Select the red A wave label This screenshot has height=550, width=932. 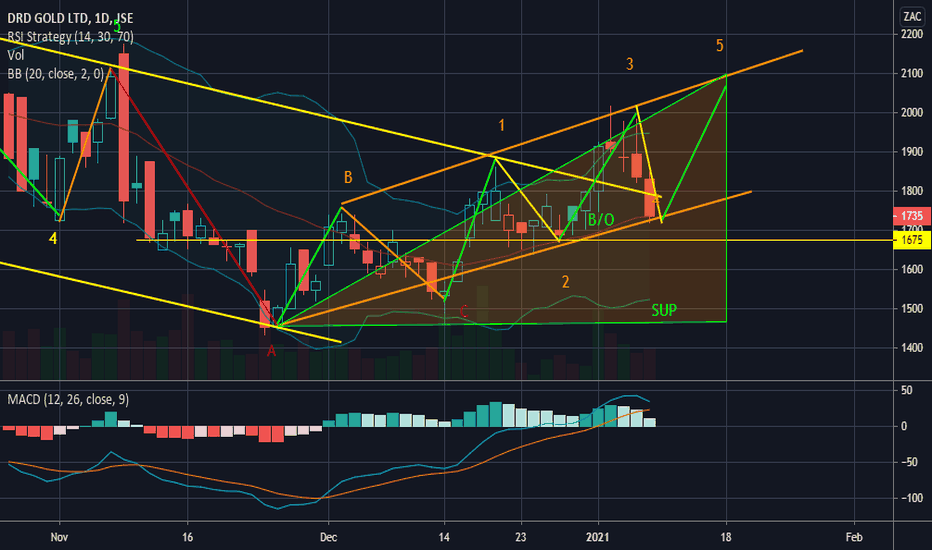point(272,351)
